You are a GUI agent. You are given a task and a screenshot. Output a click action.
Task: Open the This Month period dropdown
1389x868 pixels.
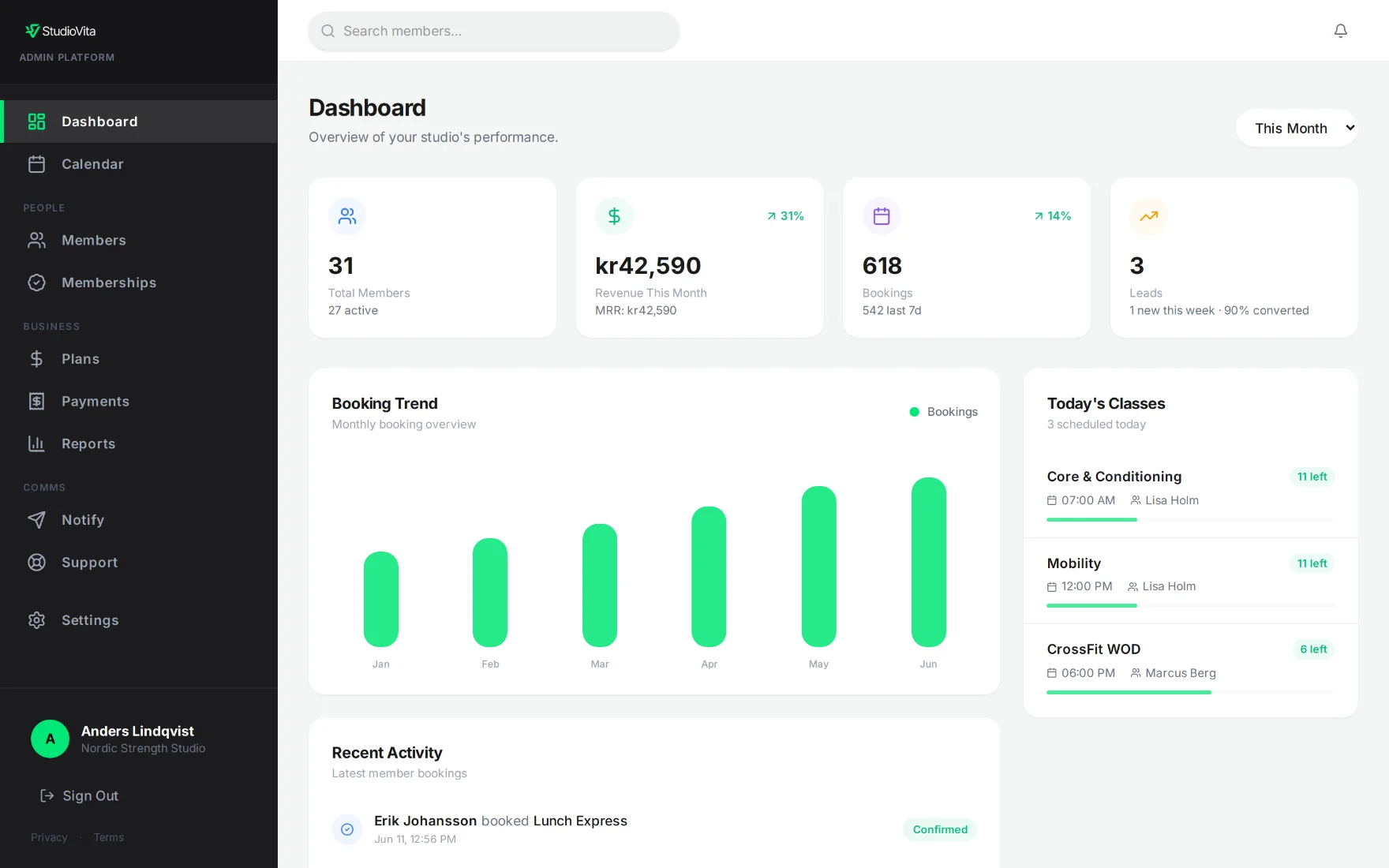pos(1297,128)
